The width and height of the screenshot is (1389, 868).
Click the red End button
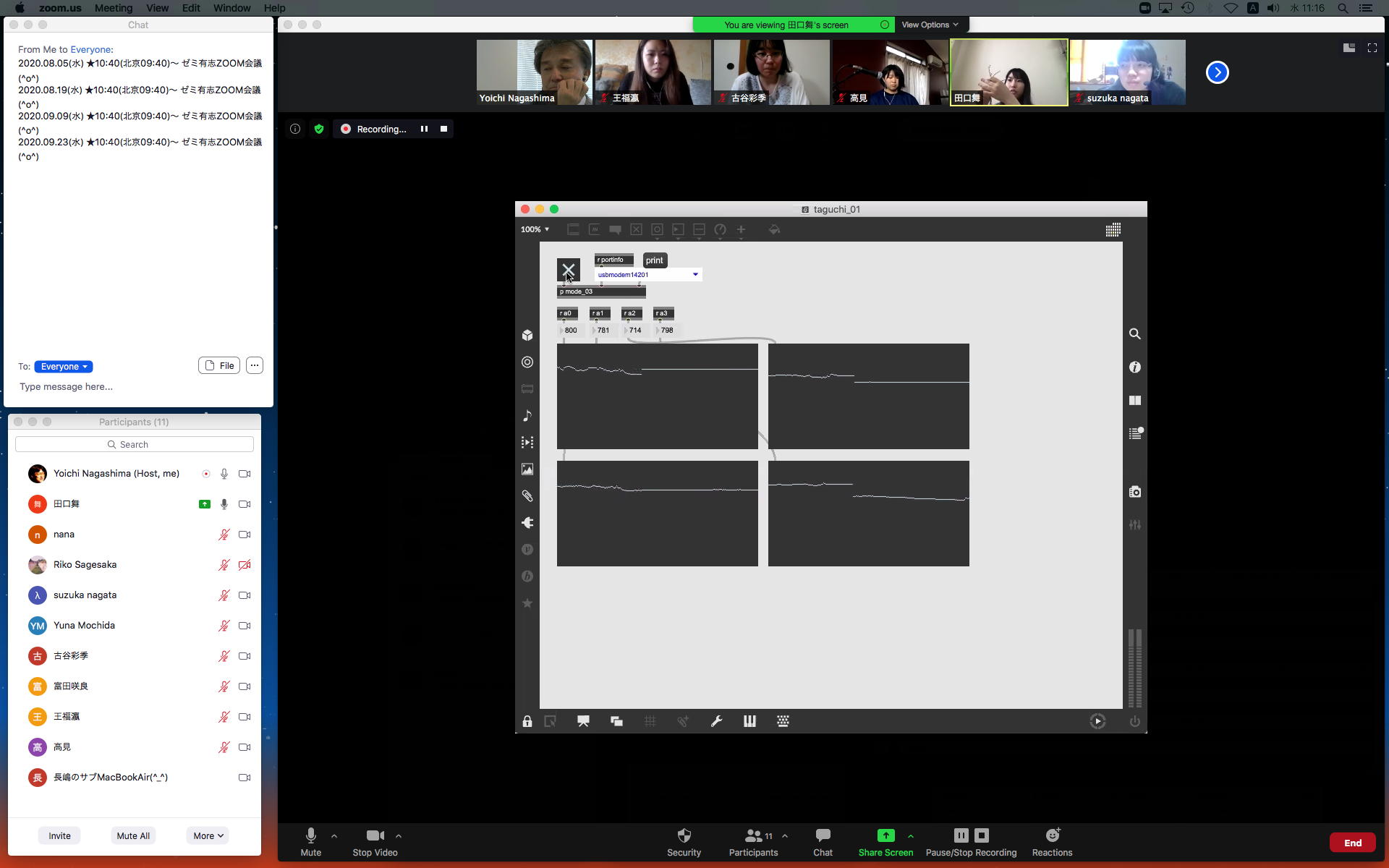coord(1352,843)
